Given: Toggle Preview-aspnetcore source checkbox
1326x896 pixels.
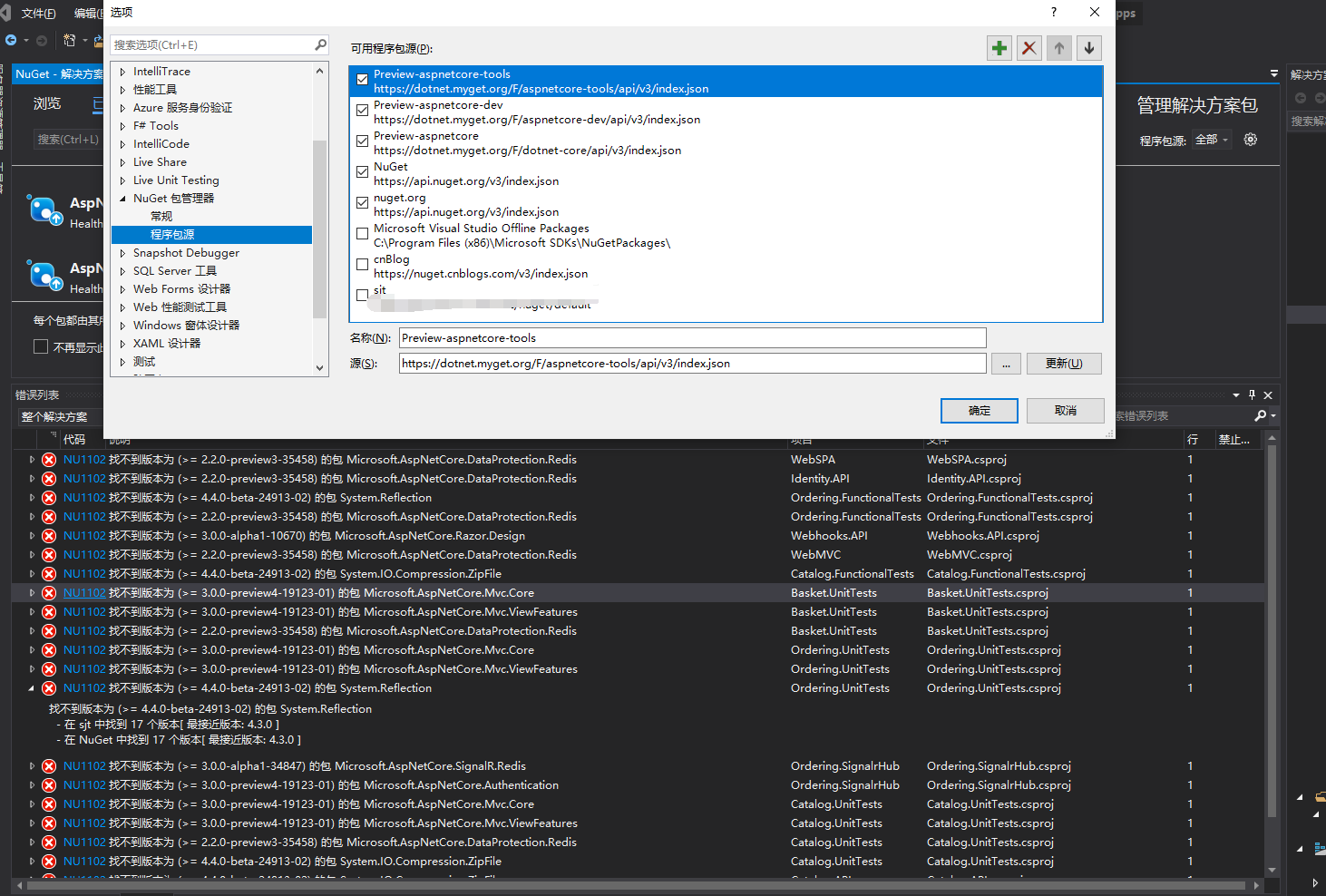Looking at the screenshot, I should coord(362,141).
